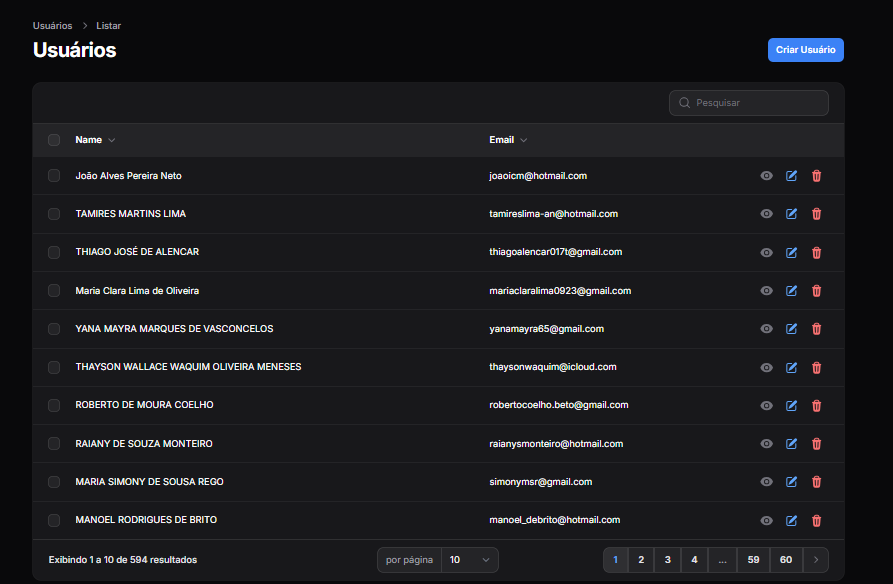Open the per-page results dropdown
893x584 pixels.
[x=470, y=560]
